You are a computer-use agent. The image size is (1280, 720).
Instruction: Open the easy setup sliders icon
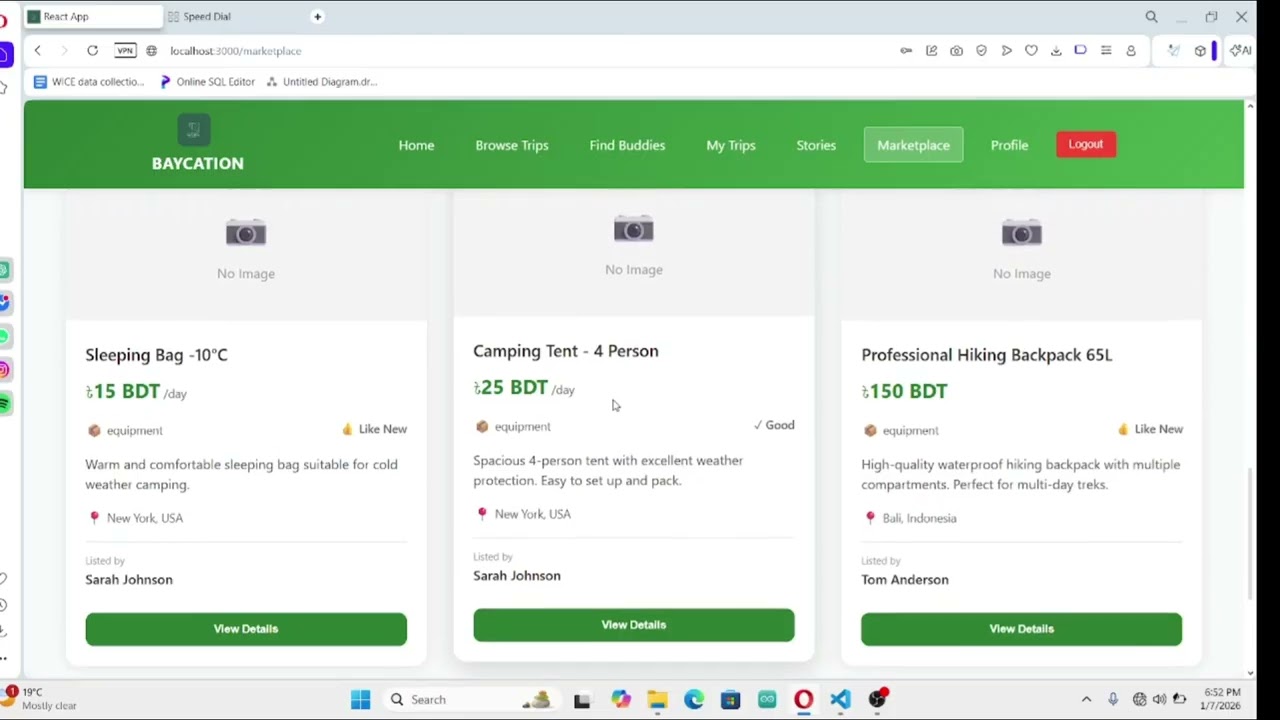[1106, 50]
